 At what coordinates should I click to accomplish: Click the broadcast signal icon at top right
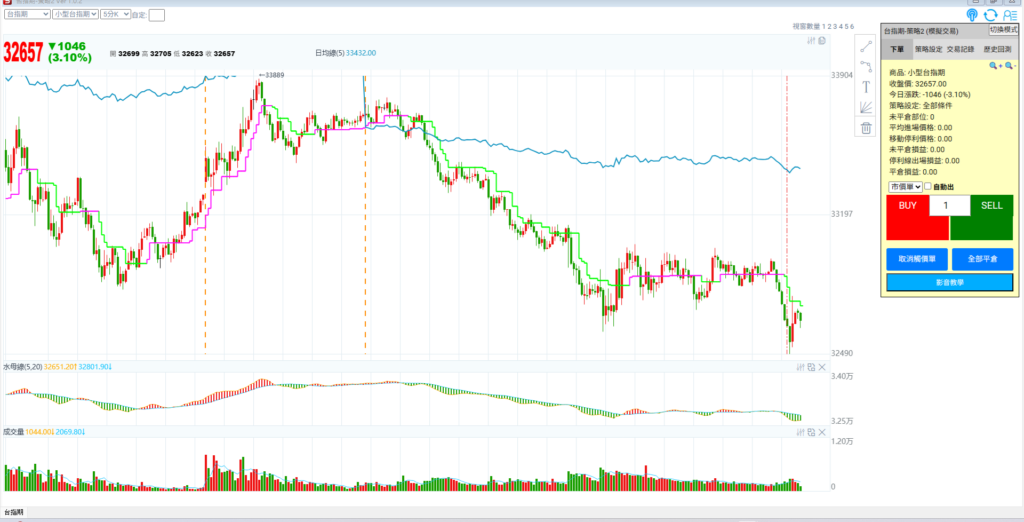click(x=971, y=15)
